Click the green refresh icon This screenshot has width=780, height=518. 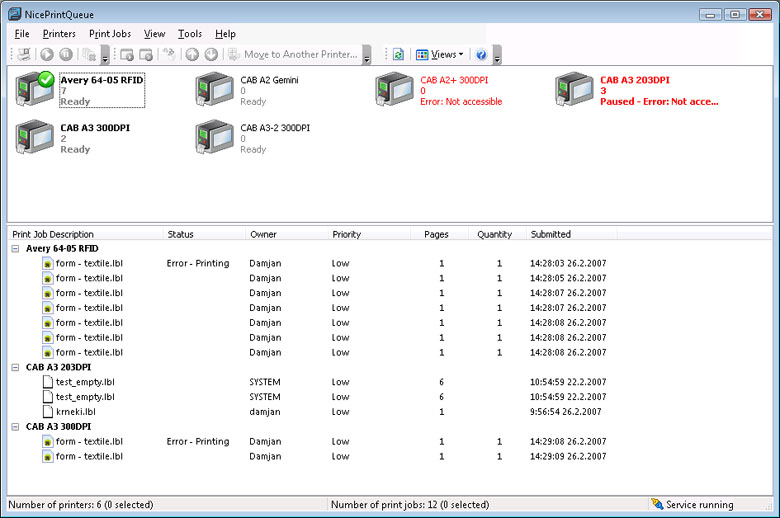398,54
